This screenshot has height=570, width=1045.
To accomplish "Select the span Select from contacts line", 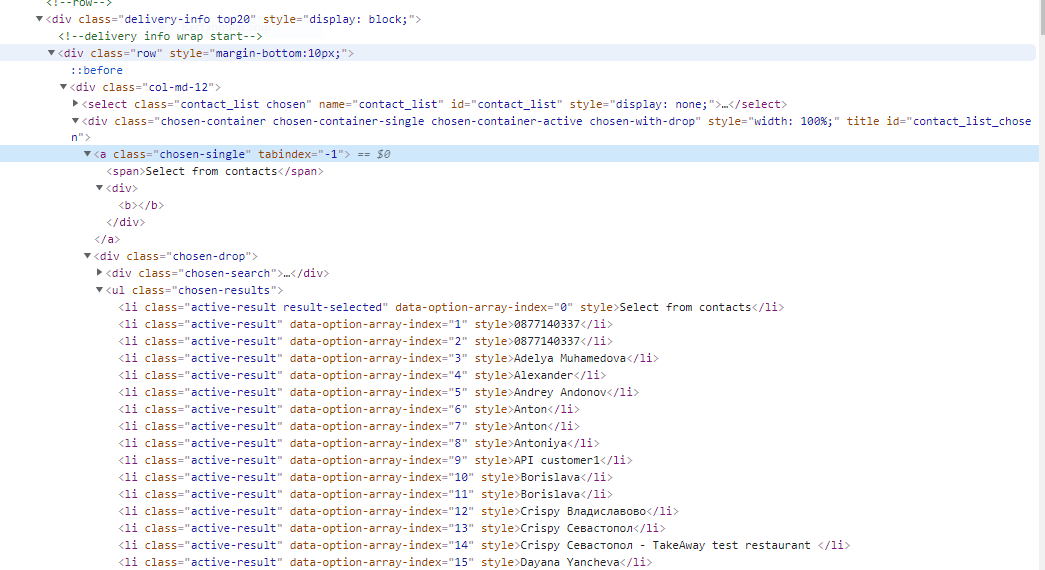I will coord(215,171).
